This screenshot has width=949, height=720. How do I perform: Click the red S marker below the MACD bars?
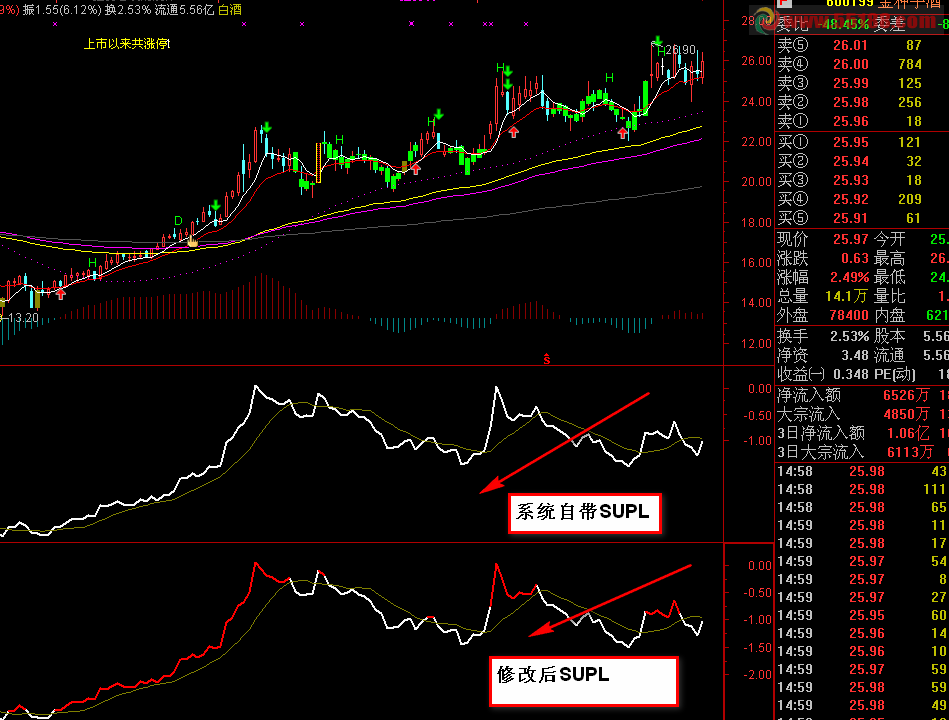tap(547, 359)
